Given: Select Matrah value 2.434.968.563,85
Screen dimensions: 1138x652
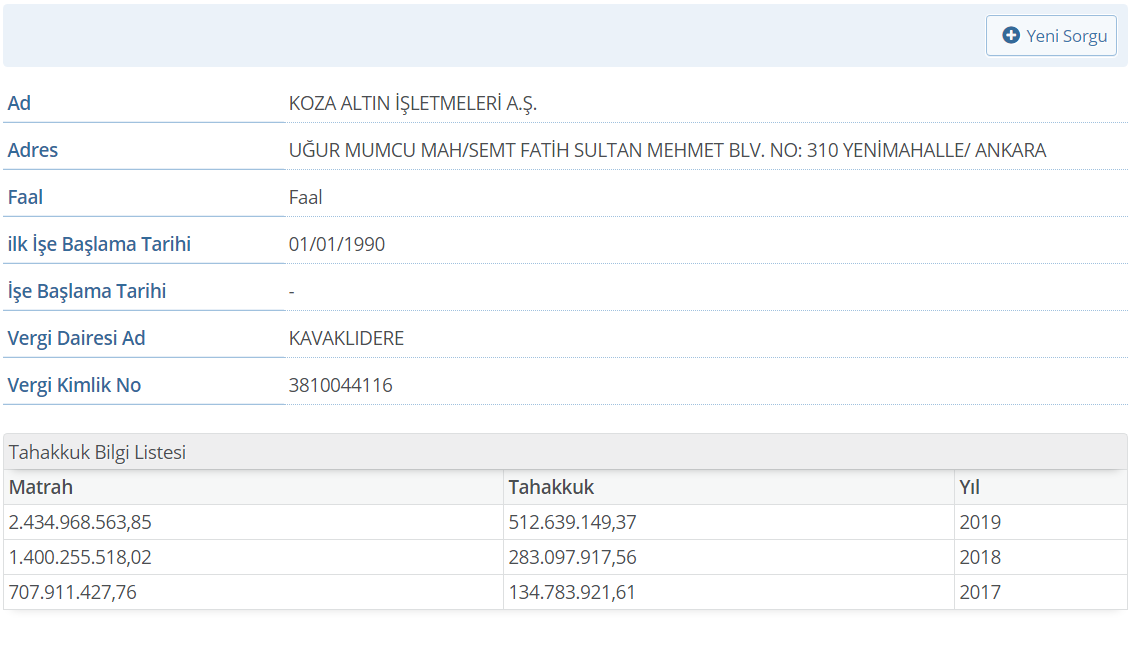Looking at the screenshot, I should point(80,522).
